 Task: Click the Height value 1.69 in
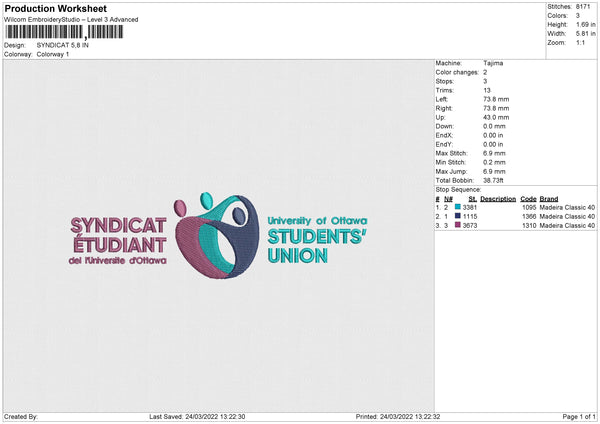pos(586,24)
